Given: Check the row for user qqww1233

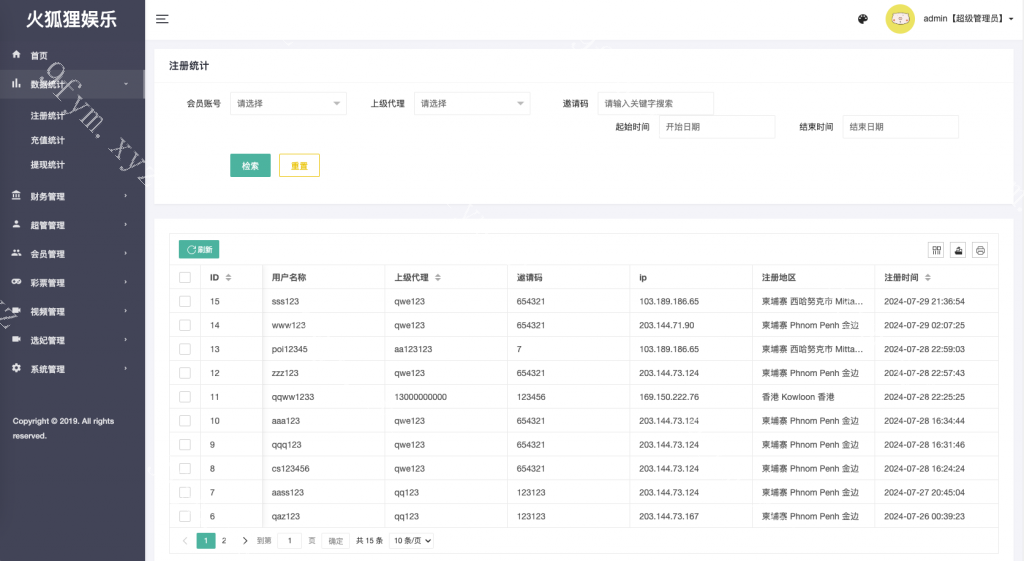Looking at the screenshot, I should pyautogui.click(x=185, y=397).
